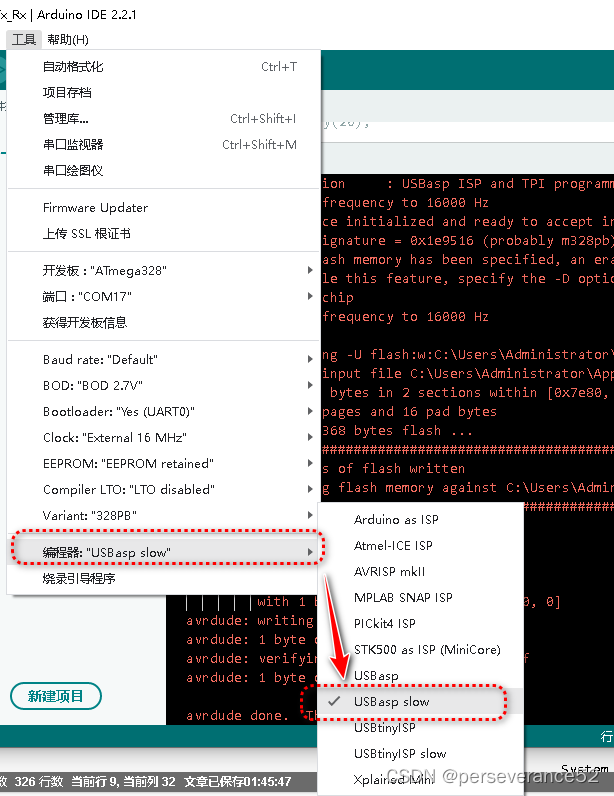The height and width of the screenshot is (796, 614).
Task: Expand Baud rate "Default" submenu
Action: pos(164,359)
